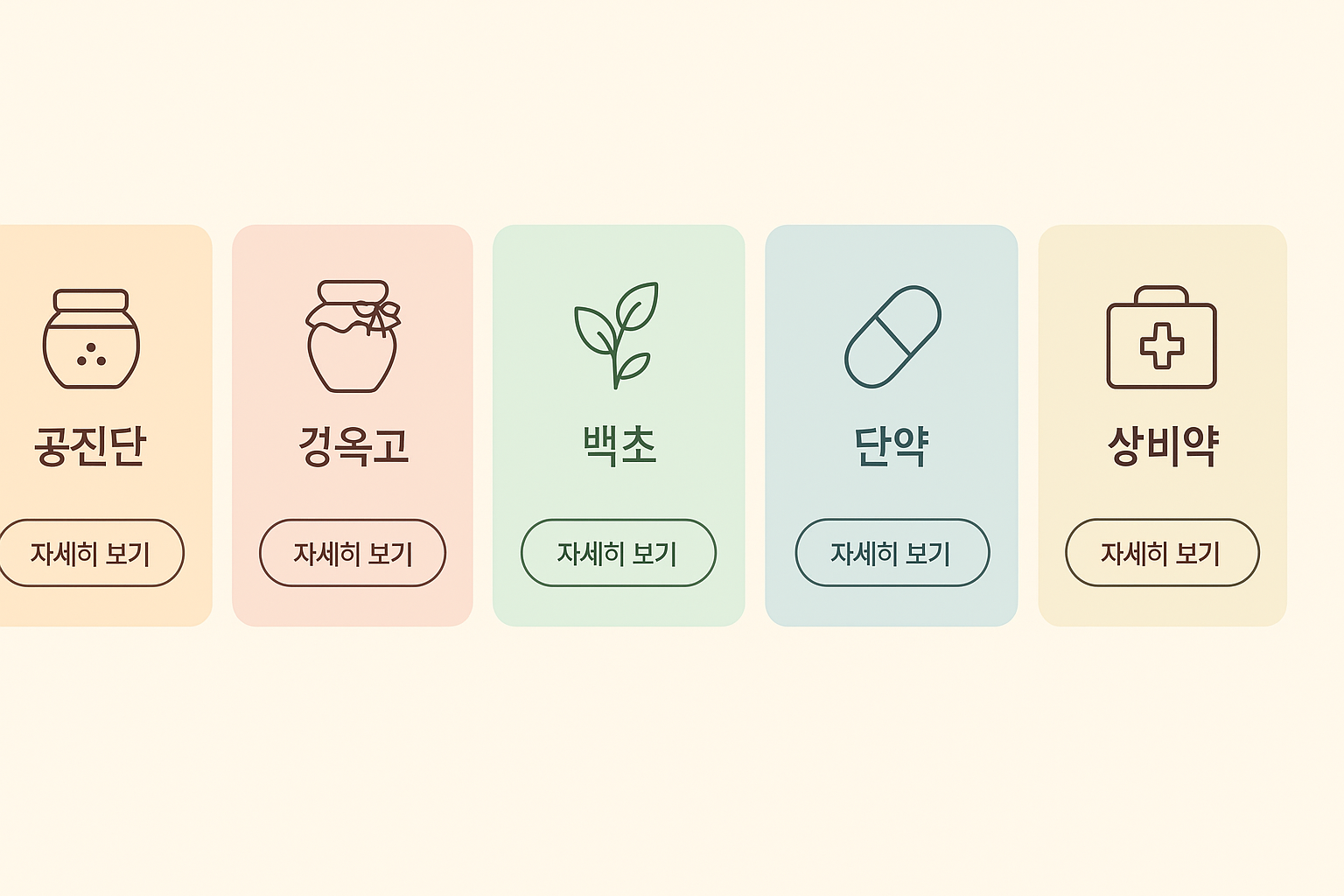The width and height of the screenshot is (1344, 896).
Task: Click the green 백초 title
Action: click(619, 445)
